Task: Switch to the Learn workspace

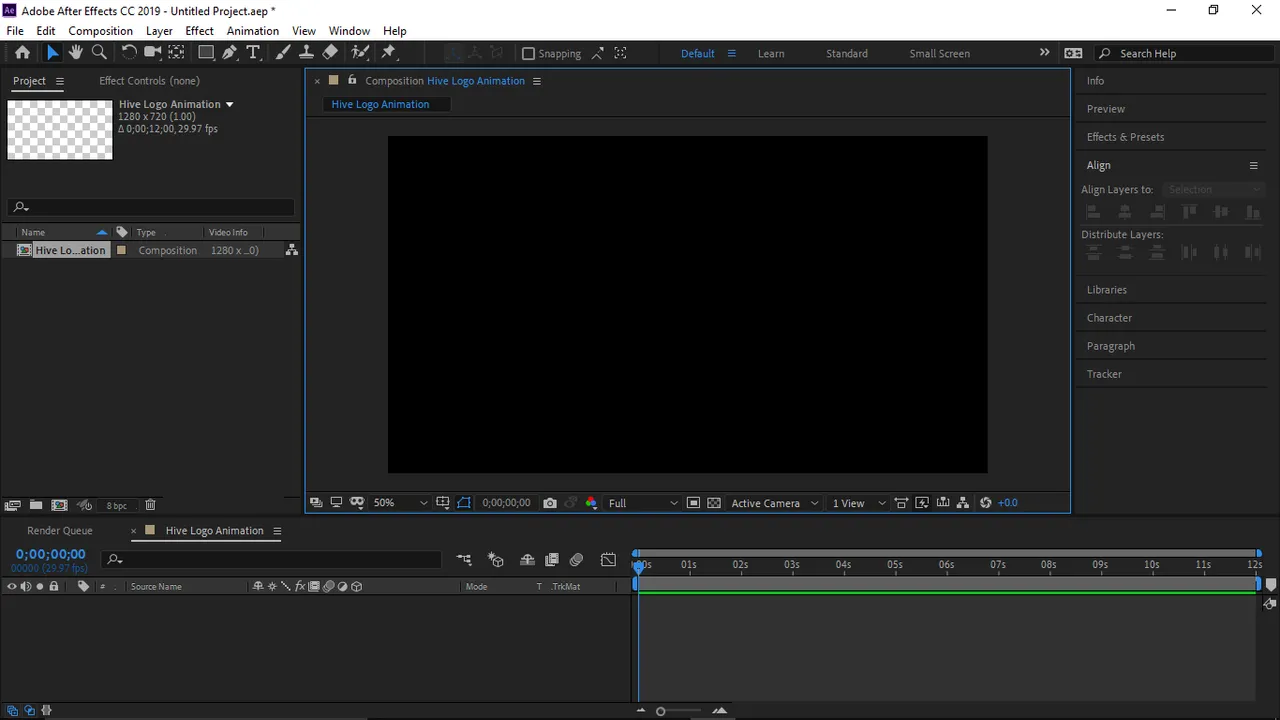Action: click(x=771, y=54)
